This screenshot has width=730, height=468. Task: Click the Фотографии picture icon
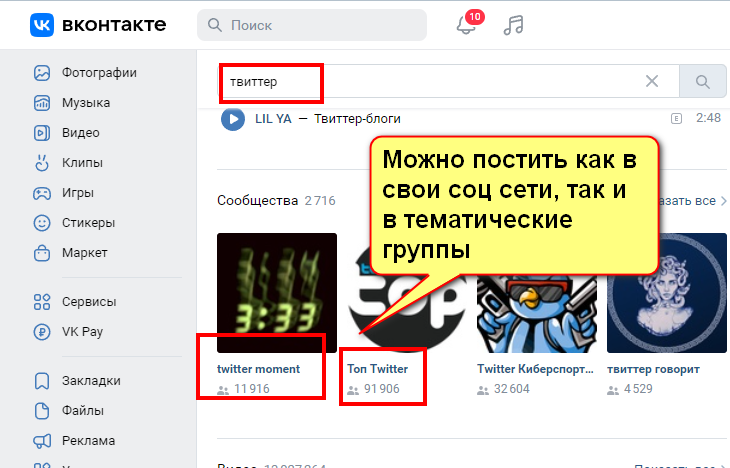42,73
